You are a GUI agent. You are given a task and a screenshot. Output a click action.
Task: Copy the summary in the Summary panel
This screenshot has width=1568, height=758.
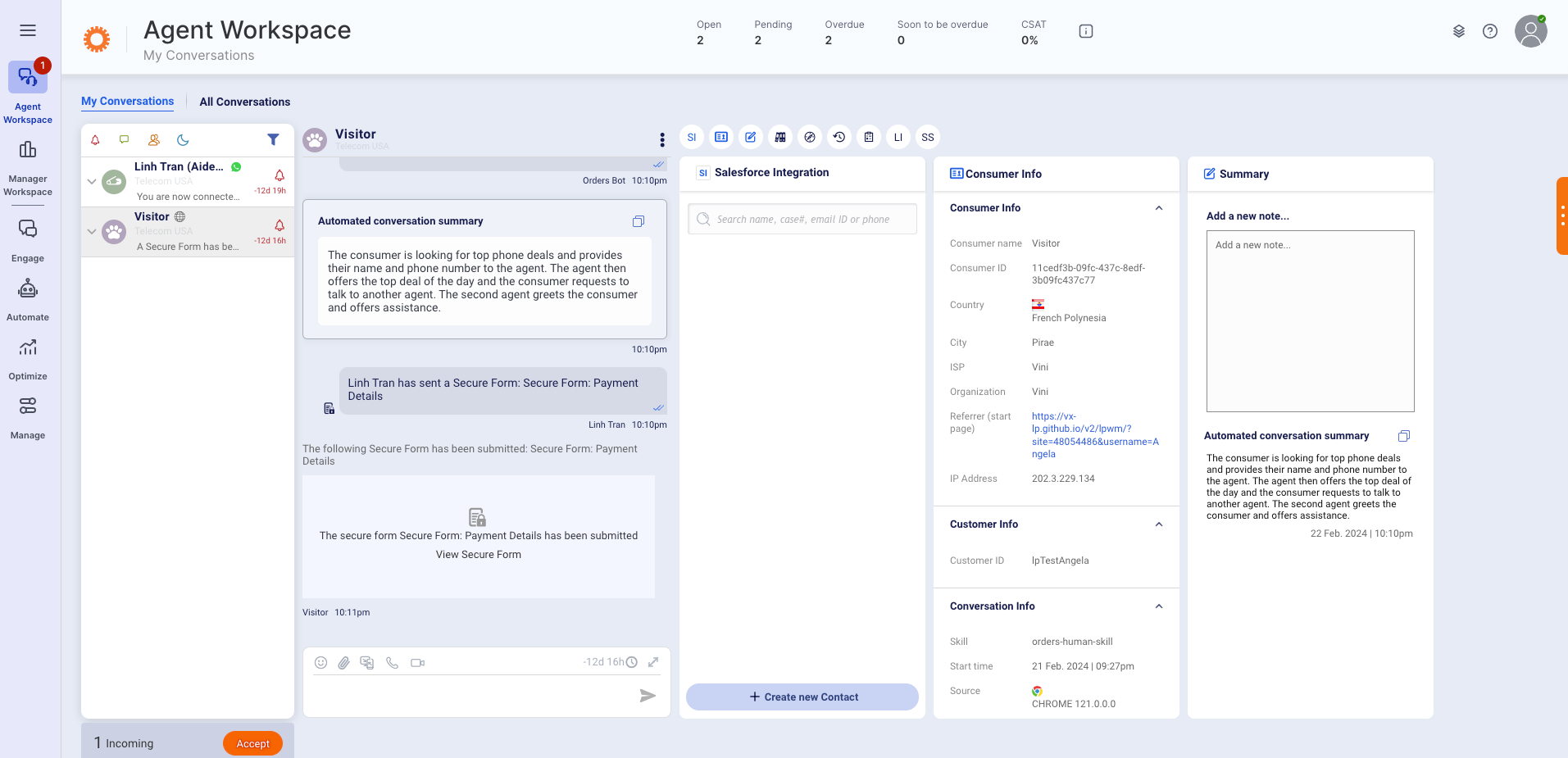pos(1404,436)
